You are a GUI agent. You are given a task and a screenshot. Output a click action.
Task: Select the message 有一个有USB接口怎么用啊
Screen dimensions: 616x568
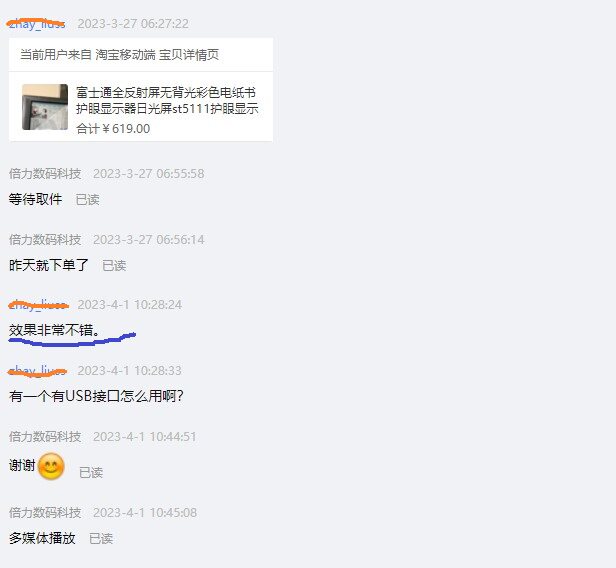tap(96, 396)
